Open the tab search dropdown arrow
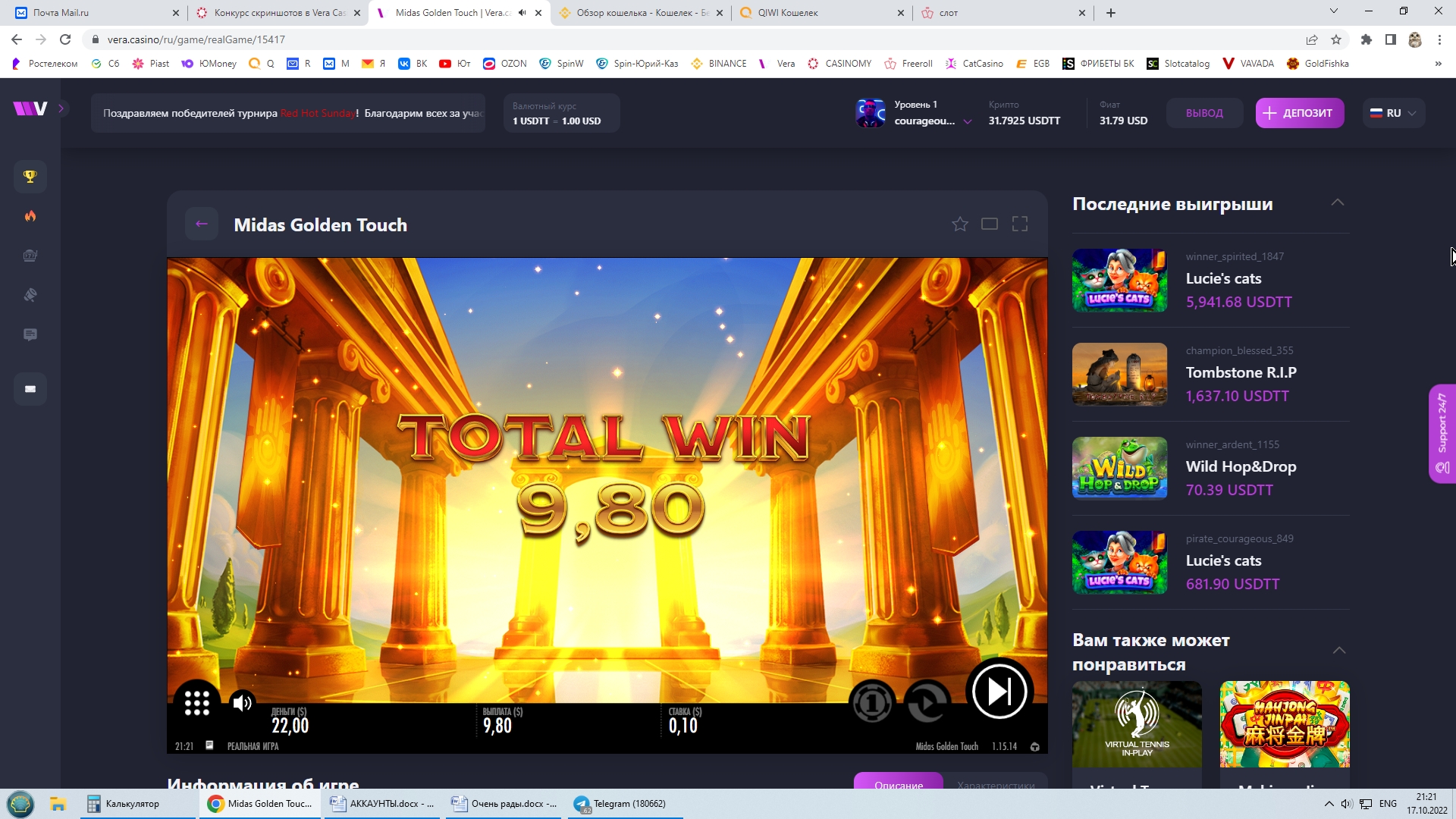The image size is (1456, 819). tap(1334, 11)
